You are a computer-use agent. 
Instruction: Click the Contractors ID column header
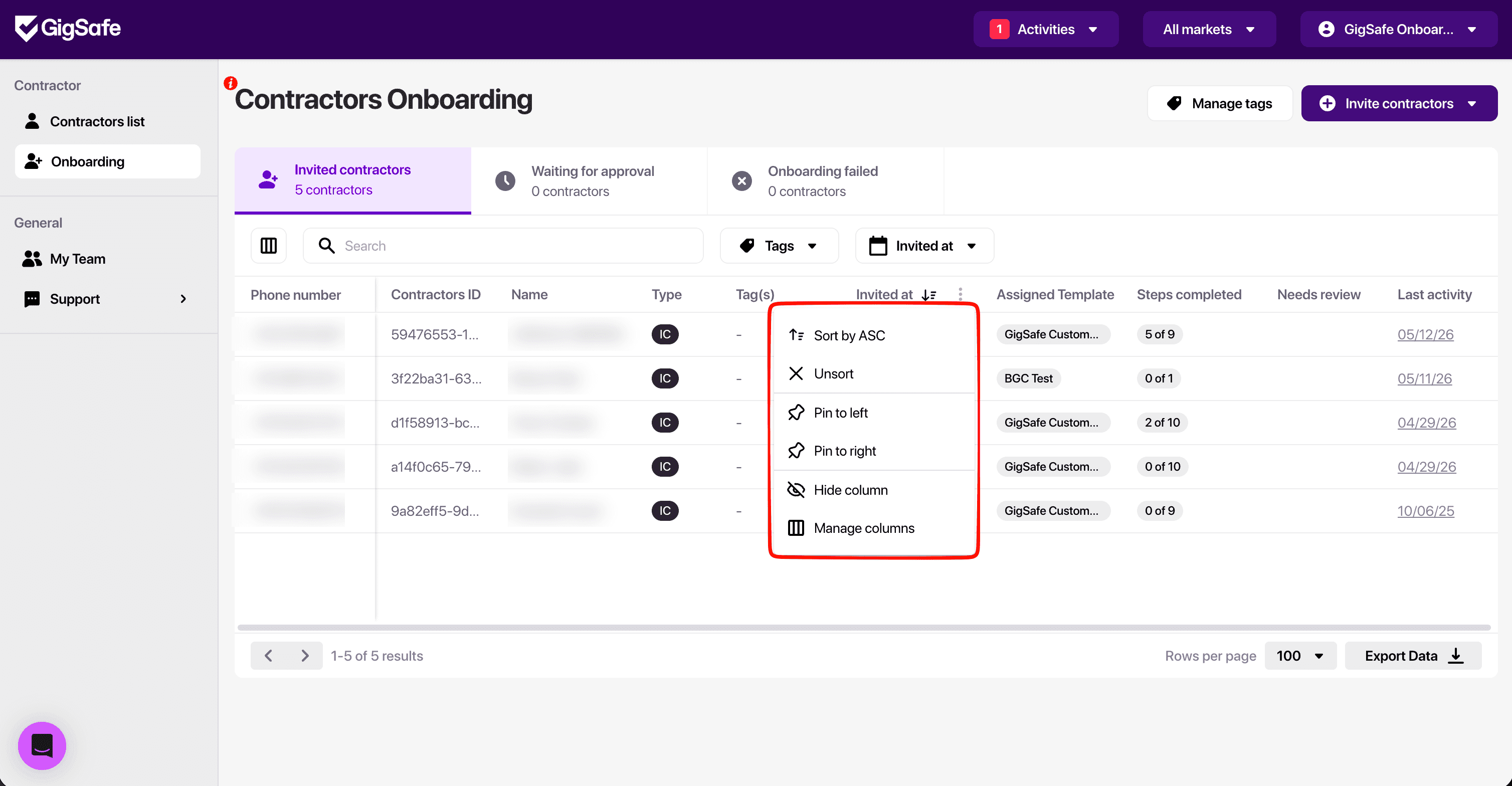(436, 295)
